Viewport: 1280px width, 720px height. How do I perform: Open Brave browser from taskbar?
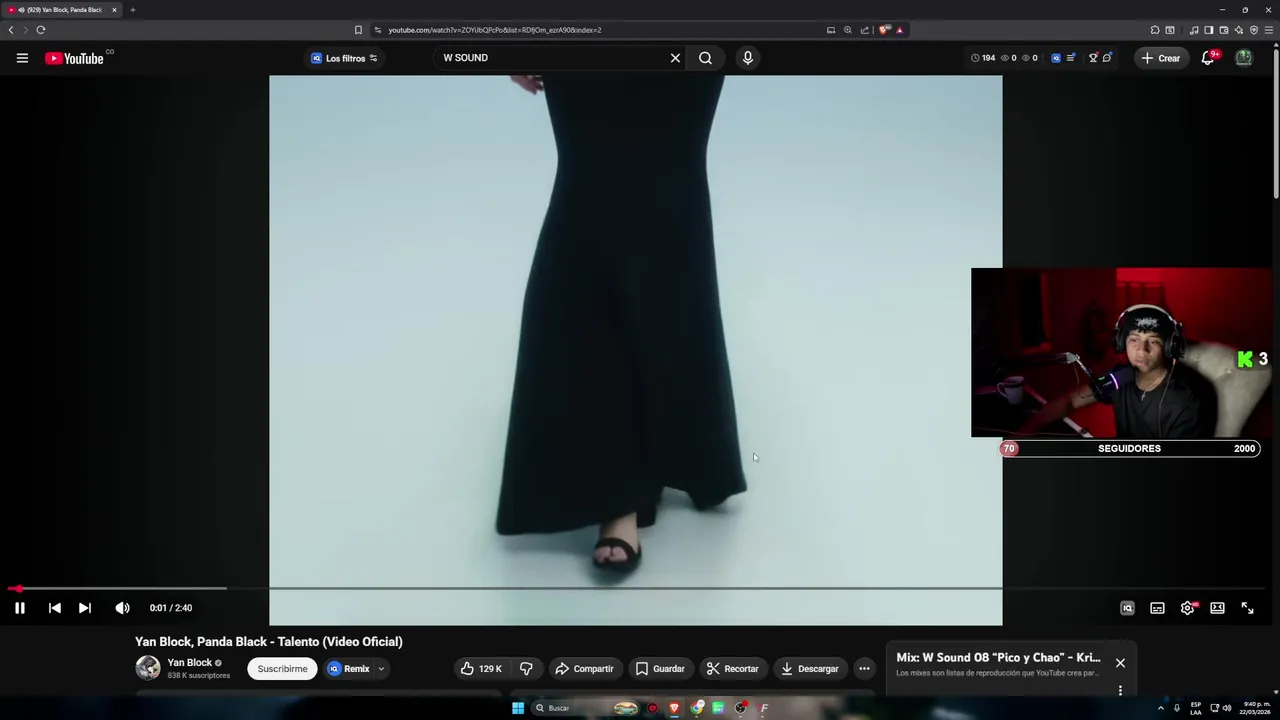(x=674, y=708)
